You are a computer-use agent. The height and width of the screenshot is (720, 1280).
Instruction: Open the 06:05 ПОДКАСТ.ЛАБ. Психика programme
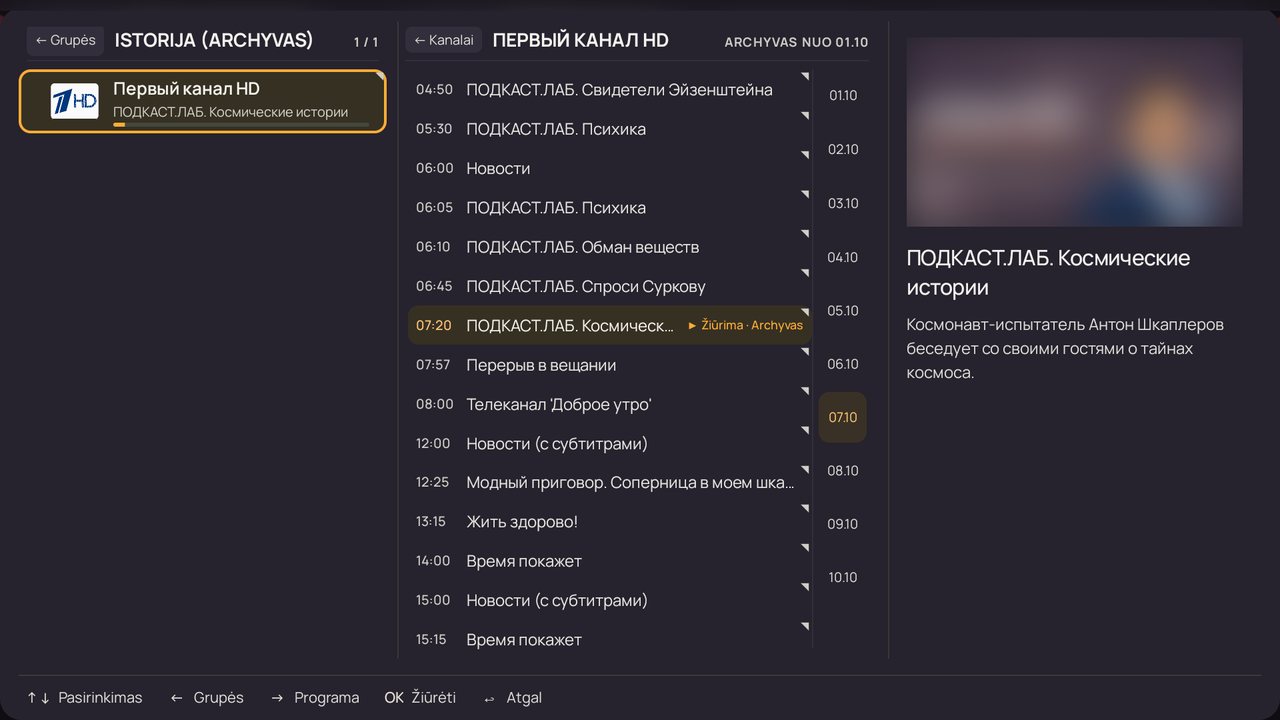[610, 208]
